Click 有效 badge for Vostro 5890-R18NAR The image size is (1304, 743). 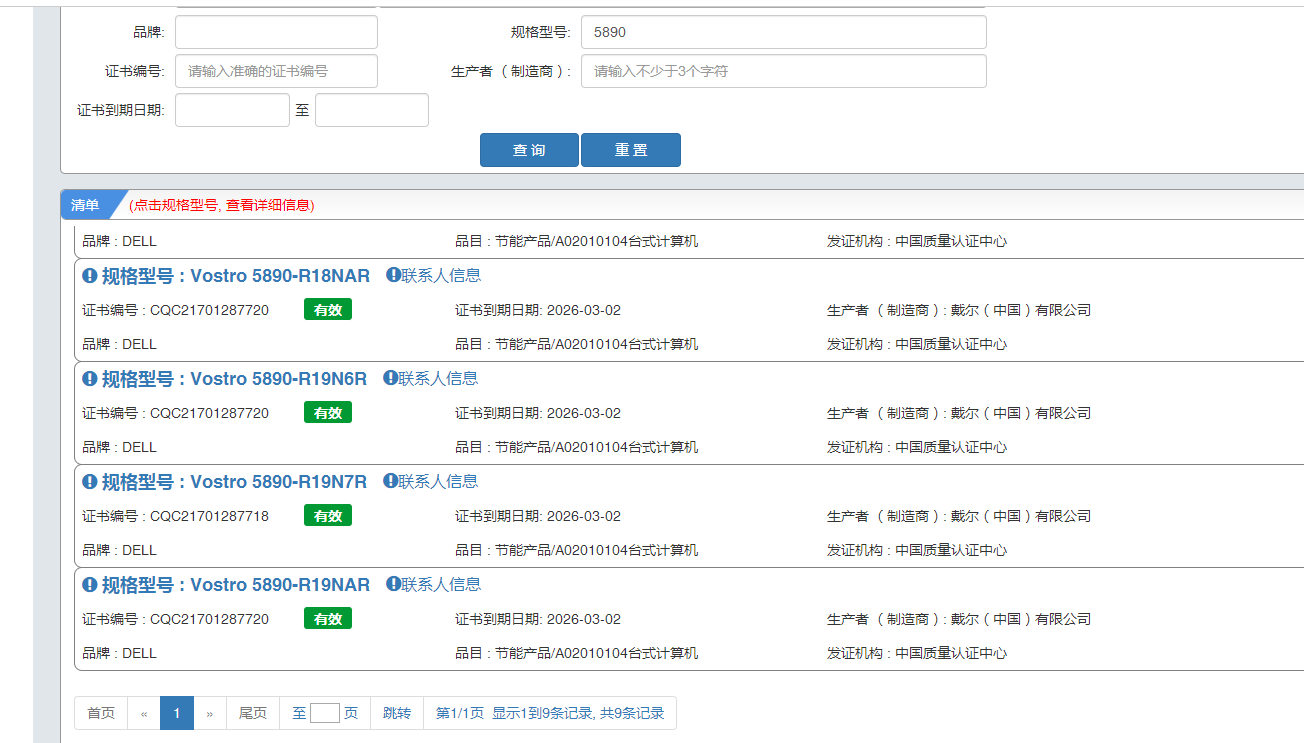click(x=328, y=310)
